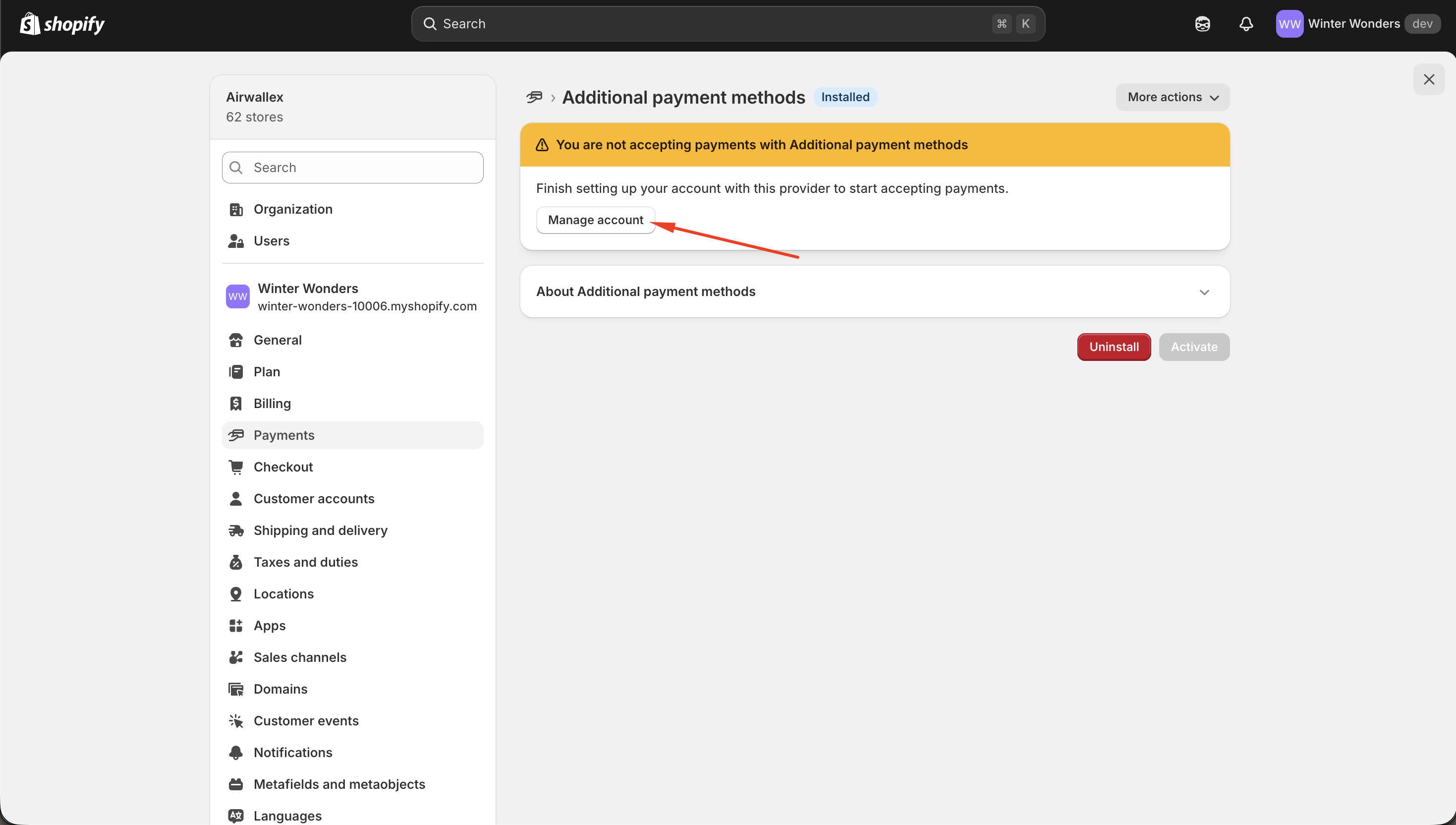
Task: Click the Customer events icon
Action: pos(235,721)
